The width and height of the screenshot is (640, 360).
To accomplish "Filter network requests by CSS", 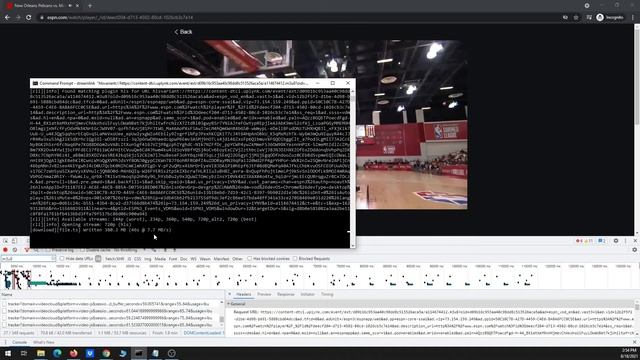I will (138, 259).
